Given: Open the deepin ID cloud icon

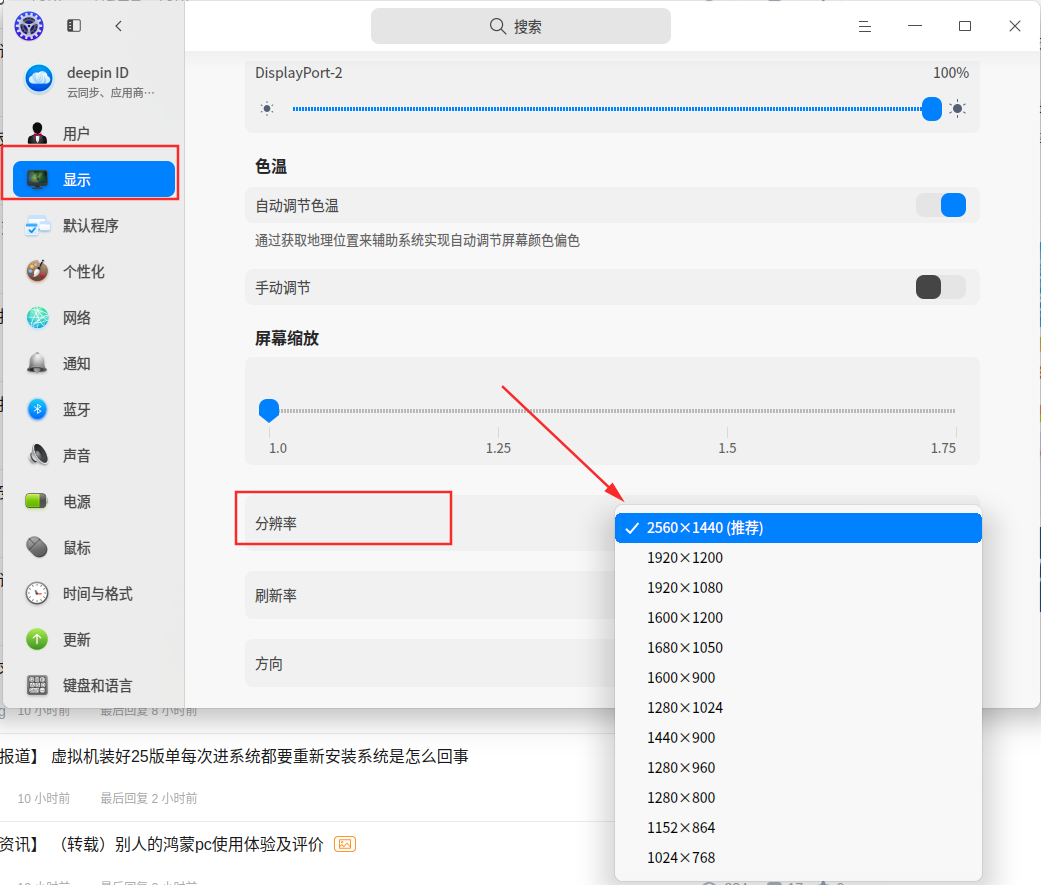Looking at the screenshot, I should [39, 79].
